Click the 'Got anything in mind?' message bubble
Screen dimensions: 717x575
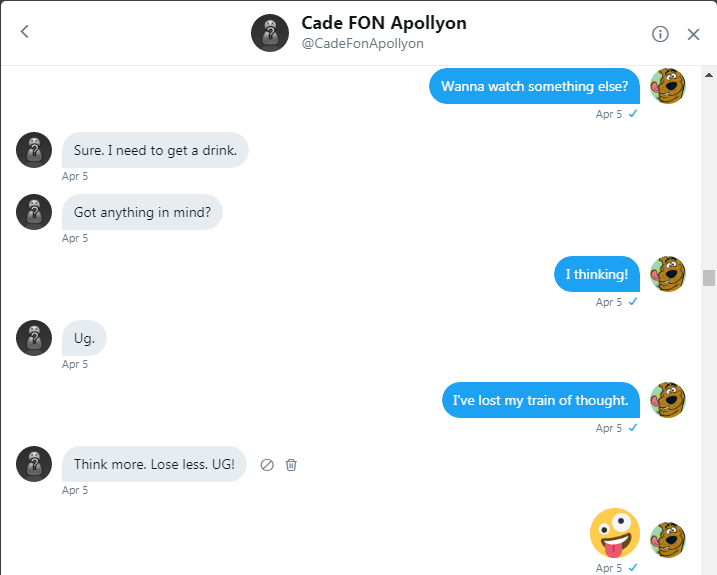142,212
